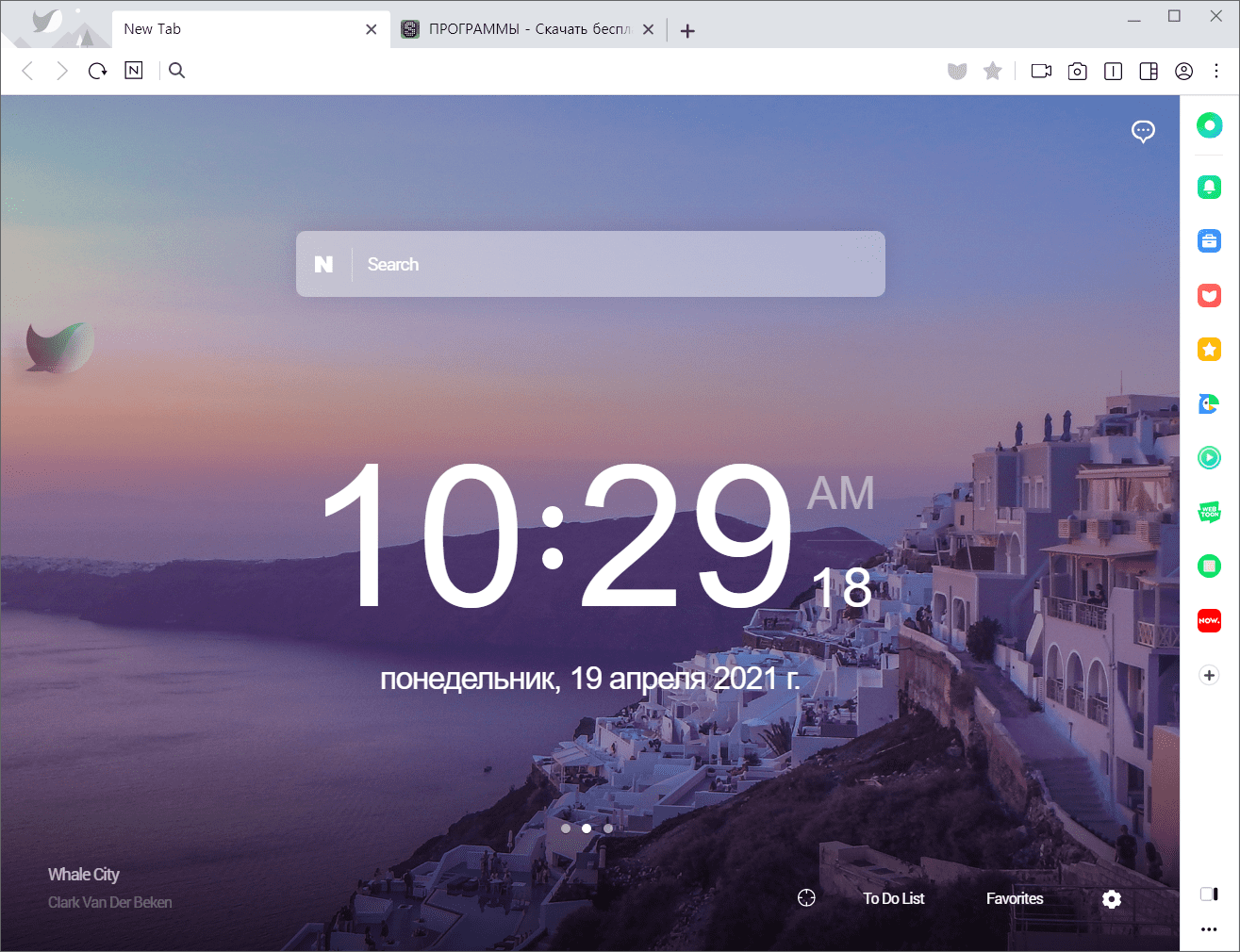Click the whale shield icon in toolbar

point(957,72)
